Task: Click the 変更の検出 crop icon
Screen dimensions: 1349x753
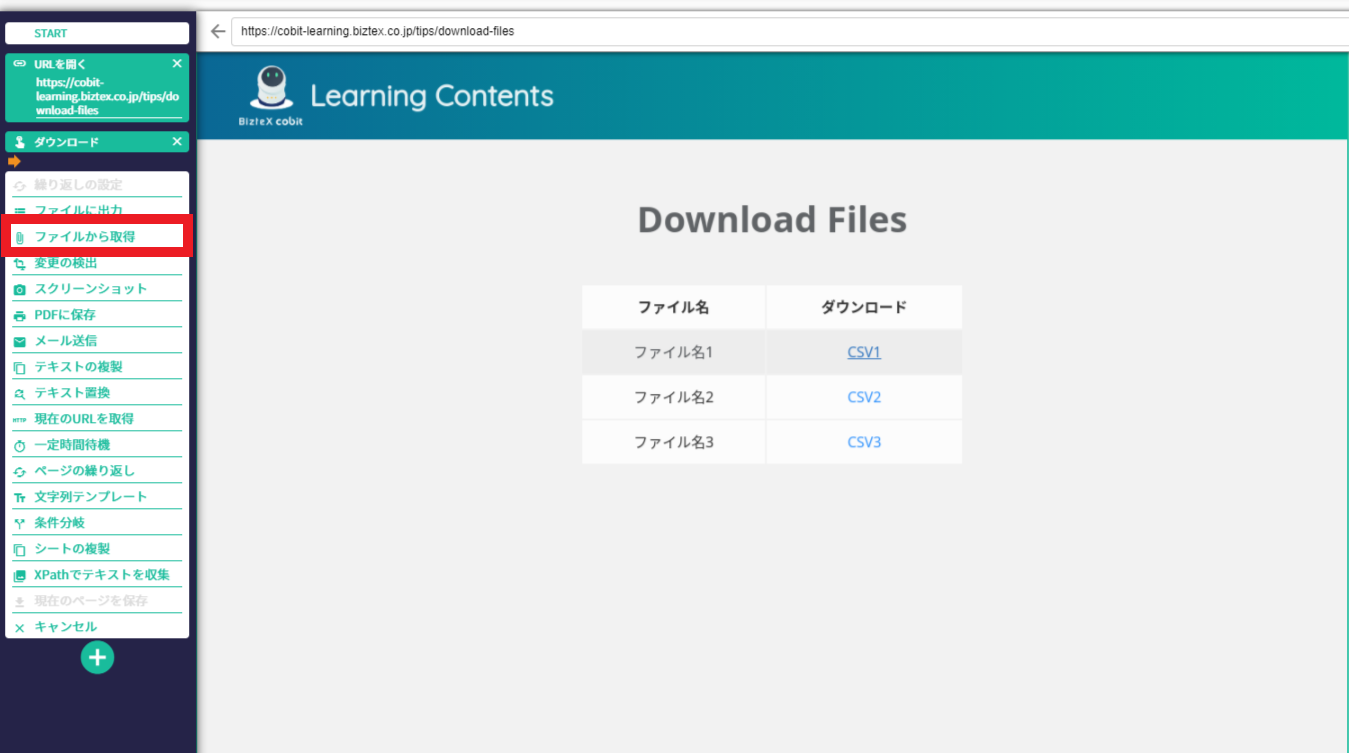Action: [x=20, y=264]
